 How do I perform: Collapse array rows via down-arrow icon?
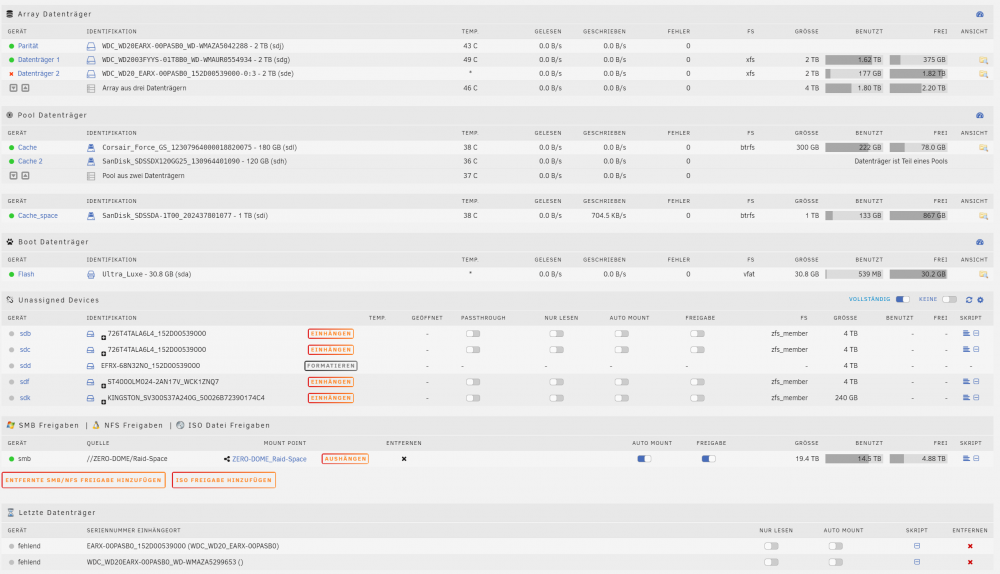[13, 88]
